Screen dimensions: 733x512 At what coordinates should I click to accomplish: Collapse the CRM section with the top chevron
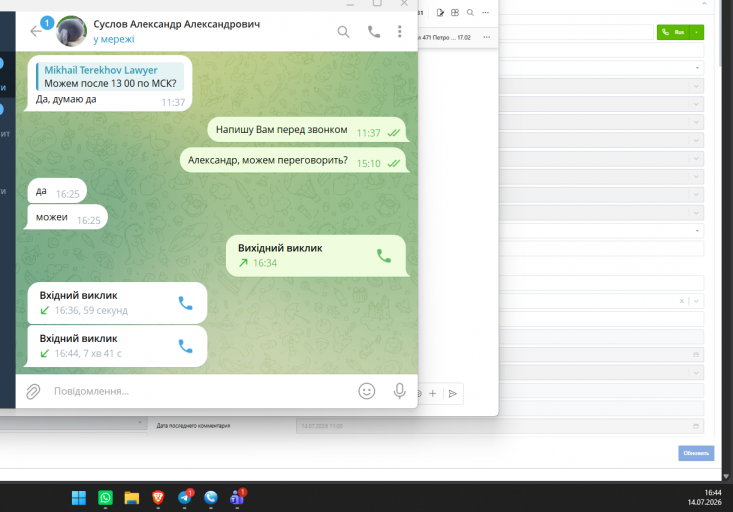click(704, 4)
